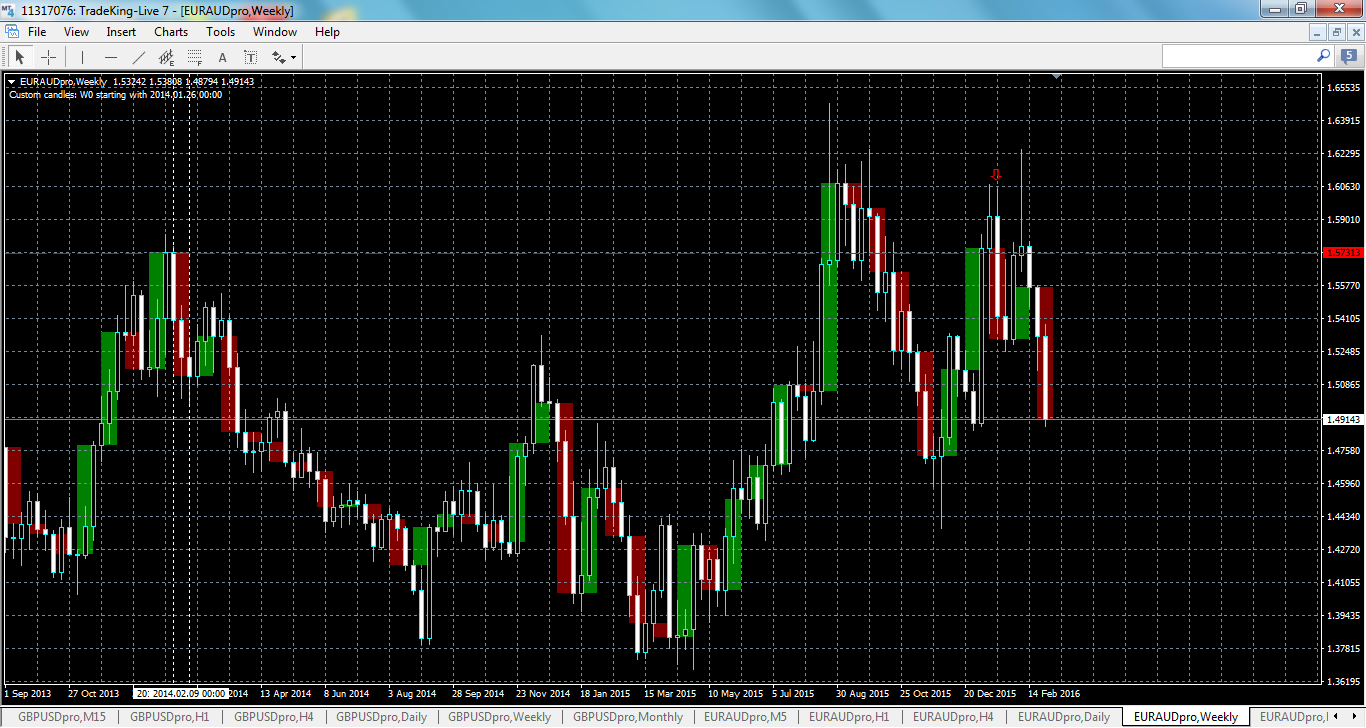Choose the Vertical Line drawing tool
The width and height of the screenshot is (1366, 728).
click(82, 57)
